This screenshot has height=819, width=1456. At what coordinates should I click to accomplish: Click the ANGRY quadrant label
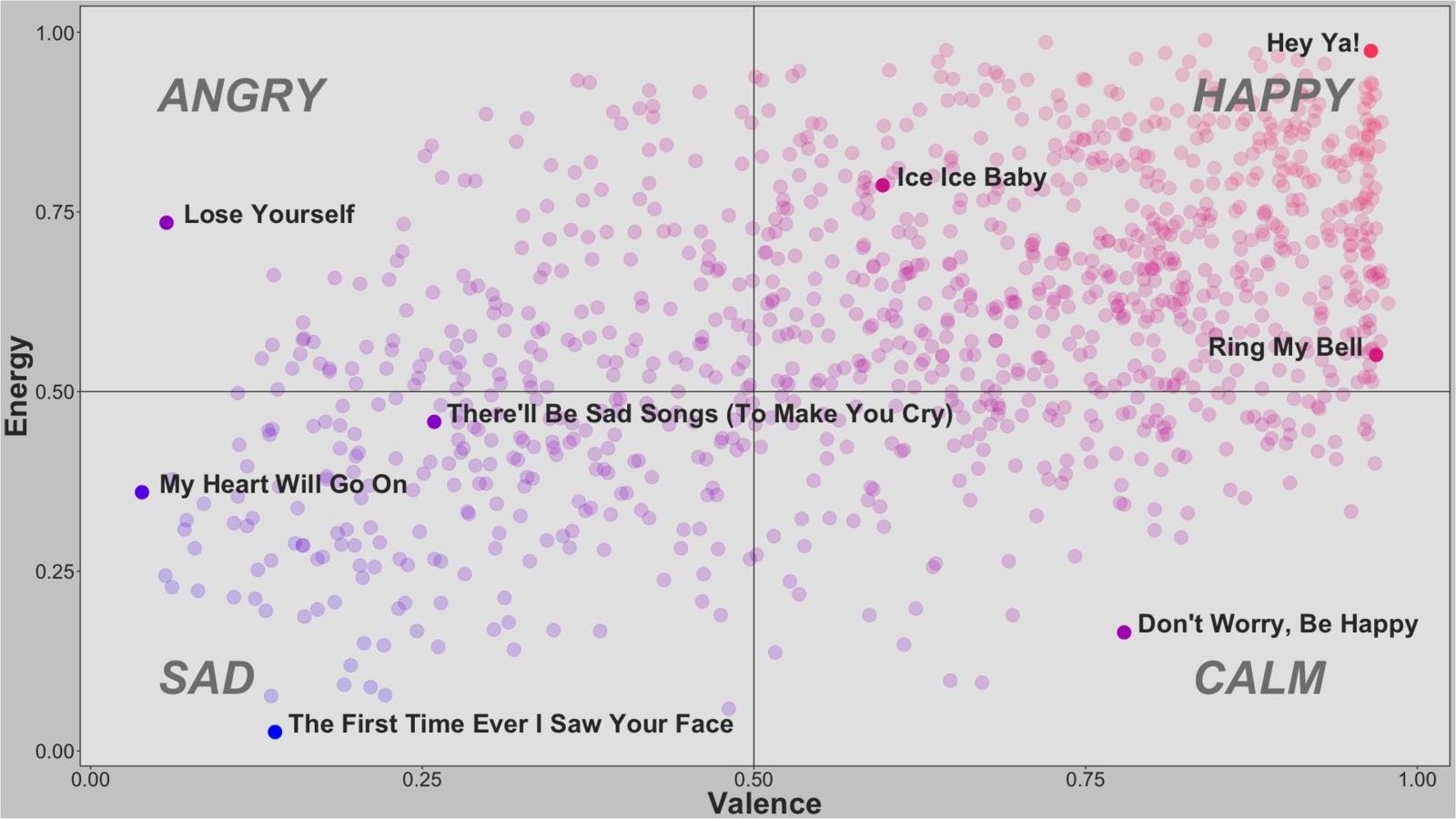241,96
